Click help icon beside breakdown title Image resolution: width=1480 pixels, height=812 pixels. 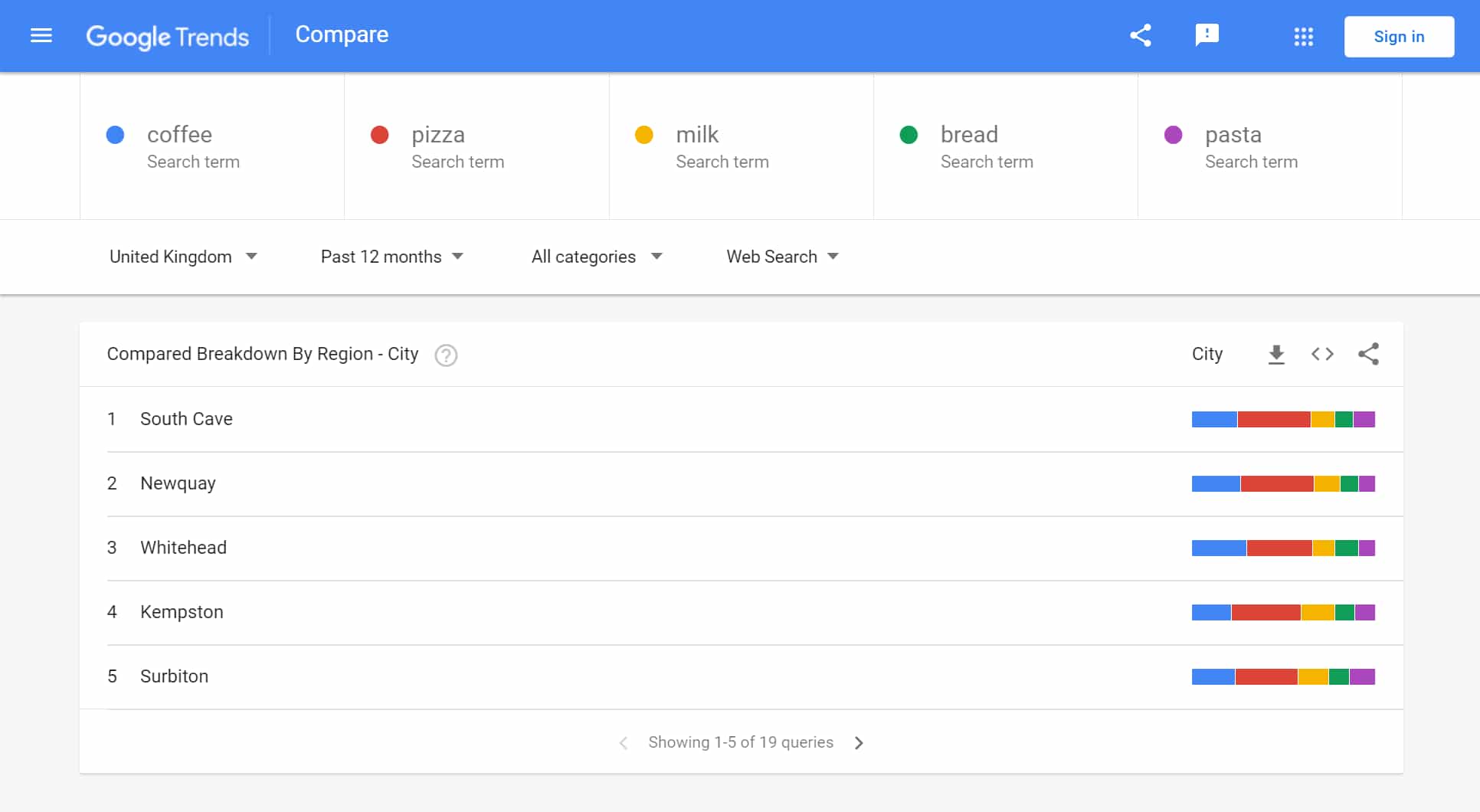coord(446,355)
